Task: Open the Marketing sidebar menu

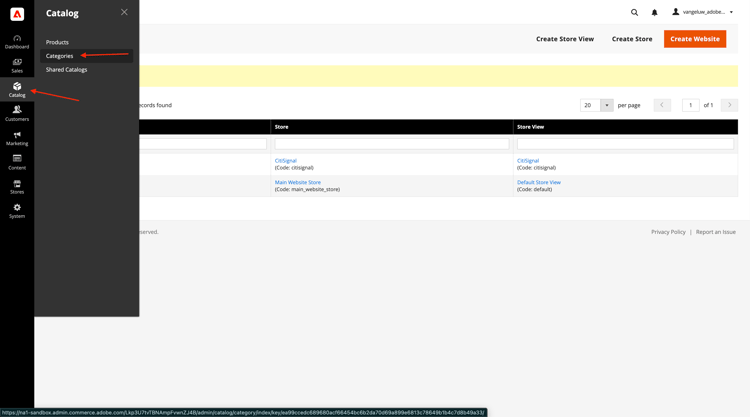Action: coord(17,139)
